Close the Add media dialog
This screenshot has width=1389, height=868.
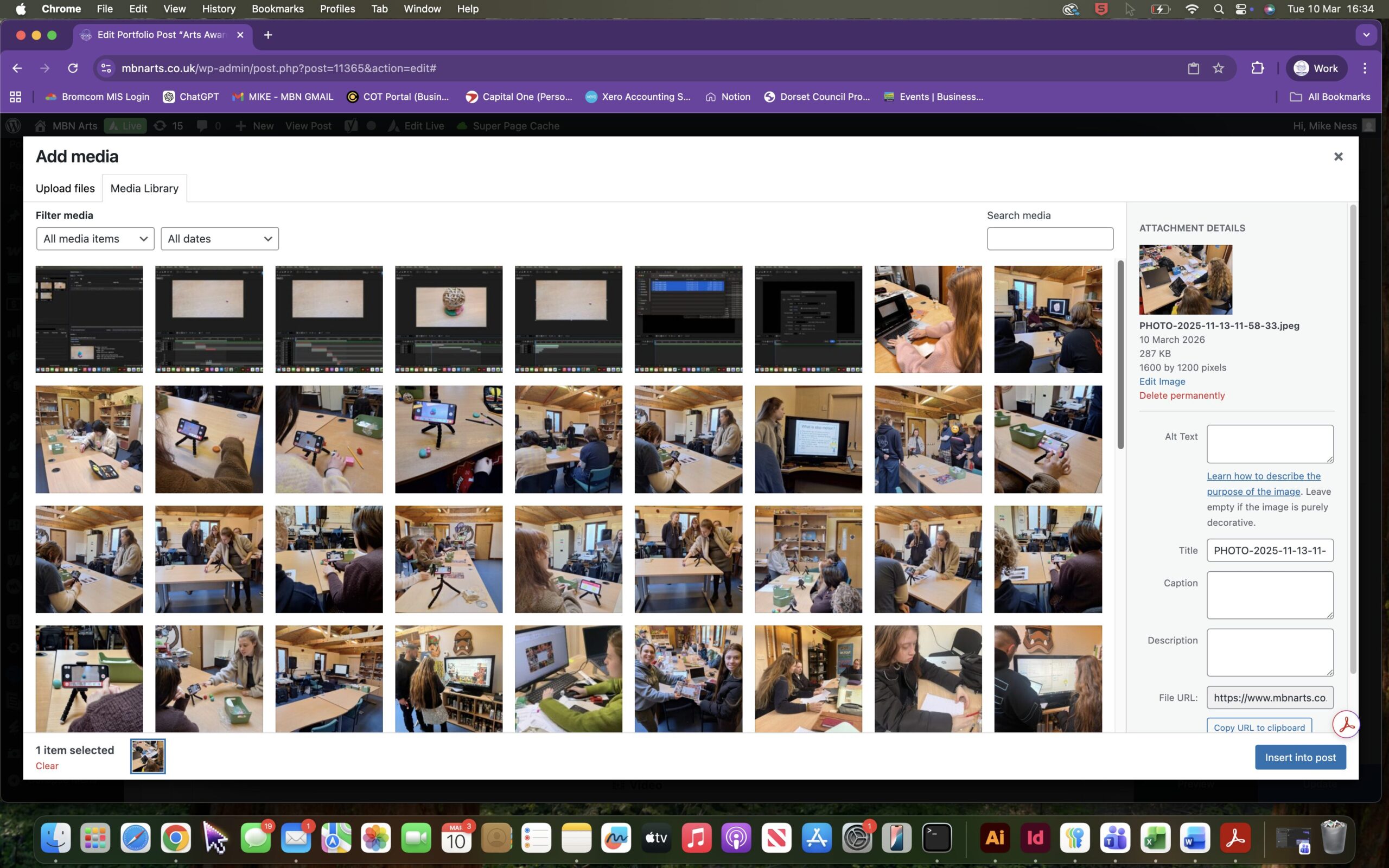1338,157
